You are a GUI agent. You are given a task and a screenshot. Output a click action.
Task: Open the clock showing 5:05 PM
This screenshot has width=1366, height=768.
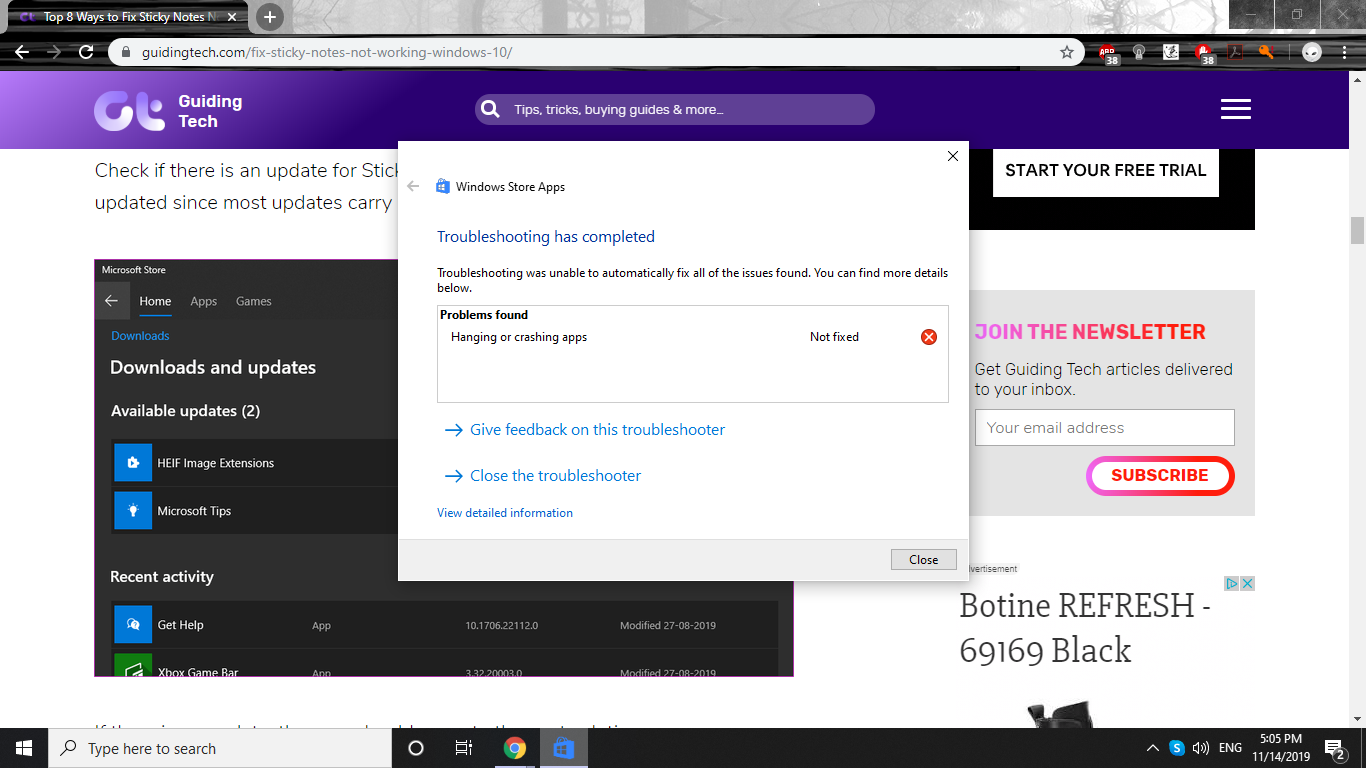click(1280, 748)
